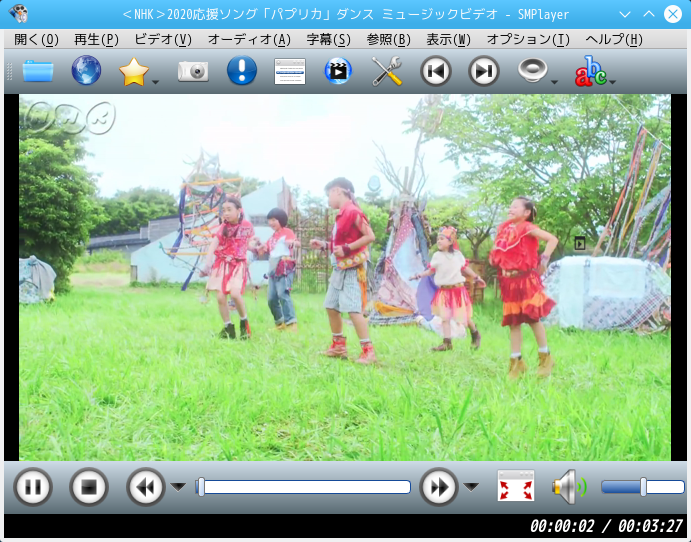The width and height of the screenshot is (691, 542).
Task: Open the 再生(P) menu
Action: click(96, 40)
